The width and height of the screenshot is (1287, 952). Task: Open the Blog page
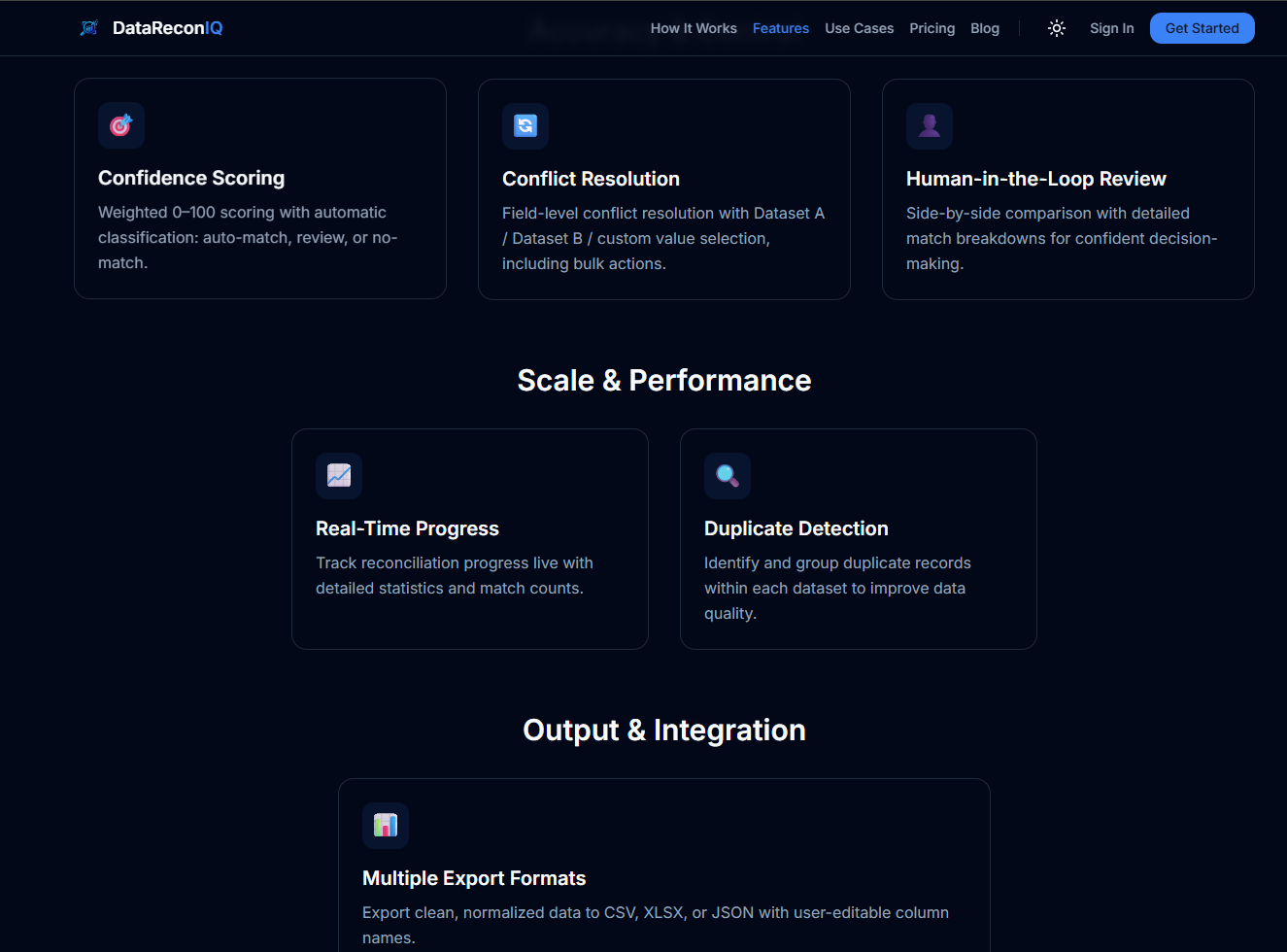click(984, 28)
